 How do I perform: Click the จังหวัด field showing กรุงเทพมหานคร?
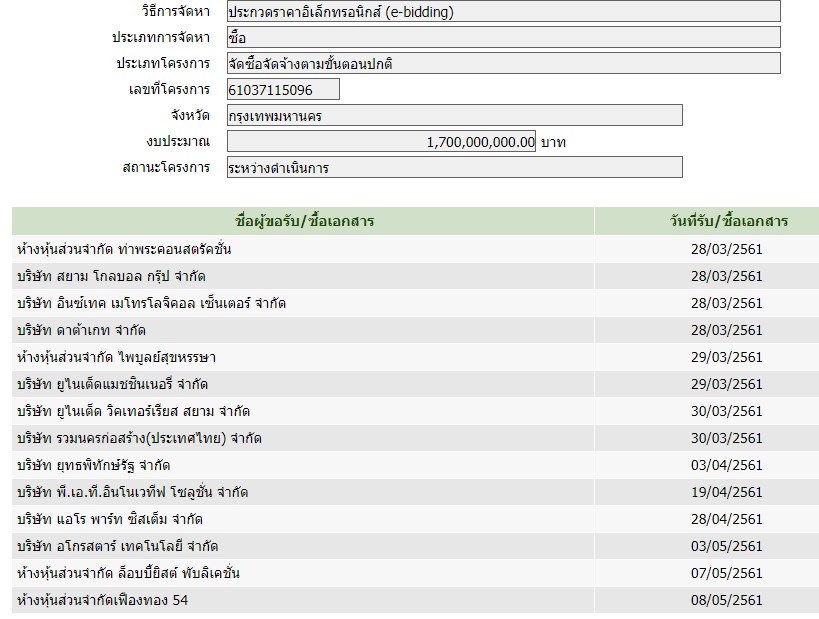pyautogui.click(x=454, y=116)
